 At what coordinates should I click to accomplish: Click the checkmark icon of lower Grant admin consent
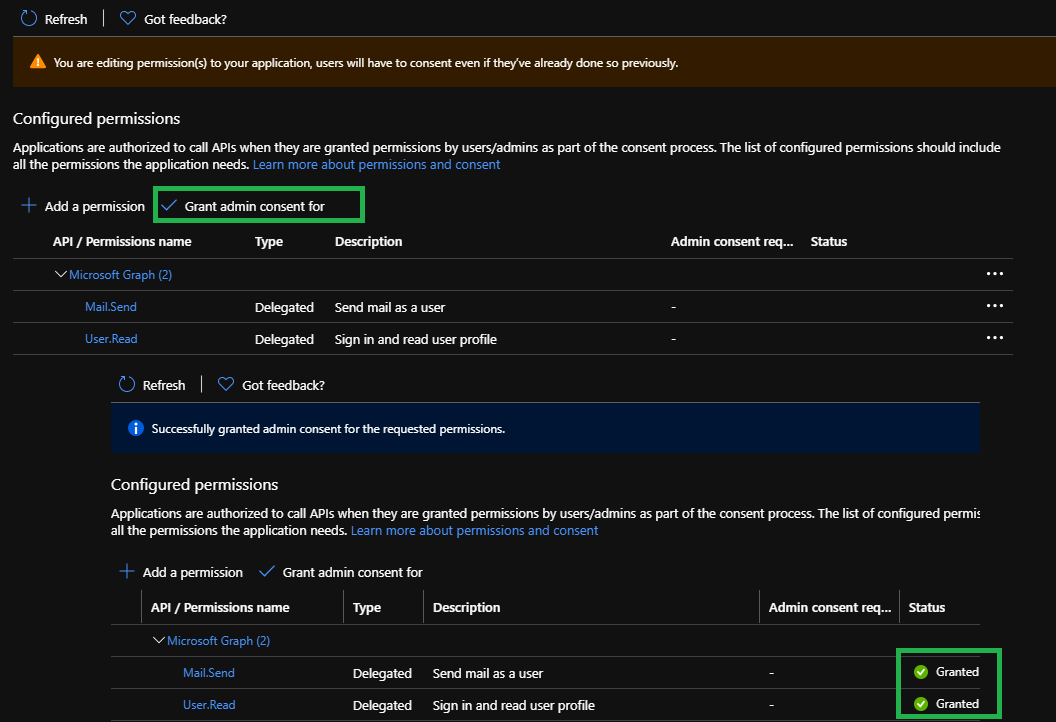click(x=267, y=572)
